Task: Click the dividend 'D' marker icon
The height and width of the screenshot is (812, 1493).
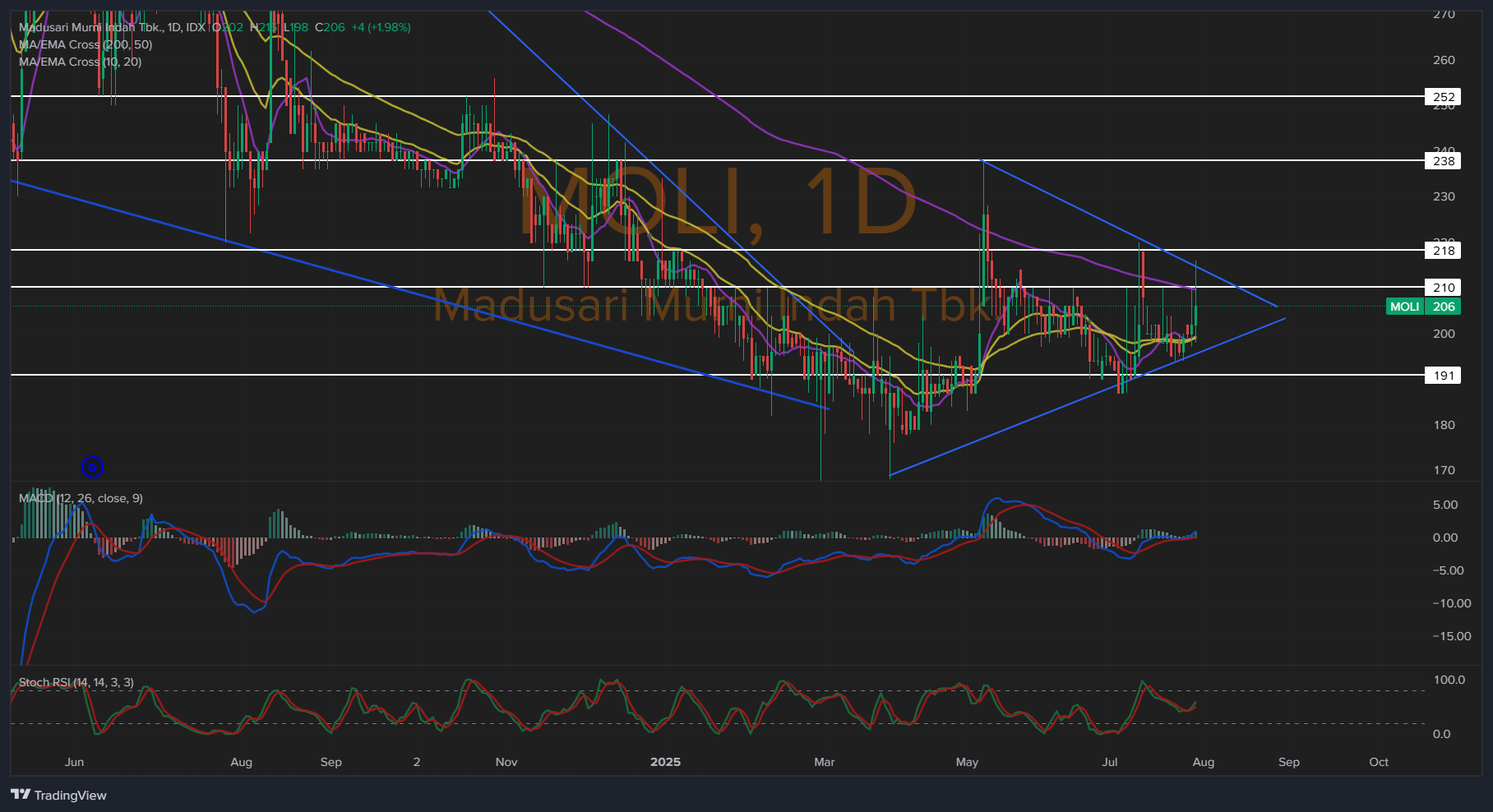Action: point(92,468)
